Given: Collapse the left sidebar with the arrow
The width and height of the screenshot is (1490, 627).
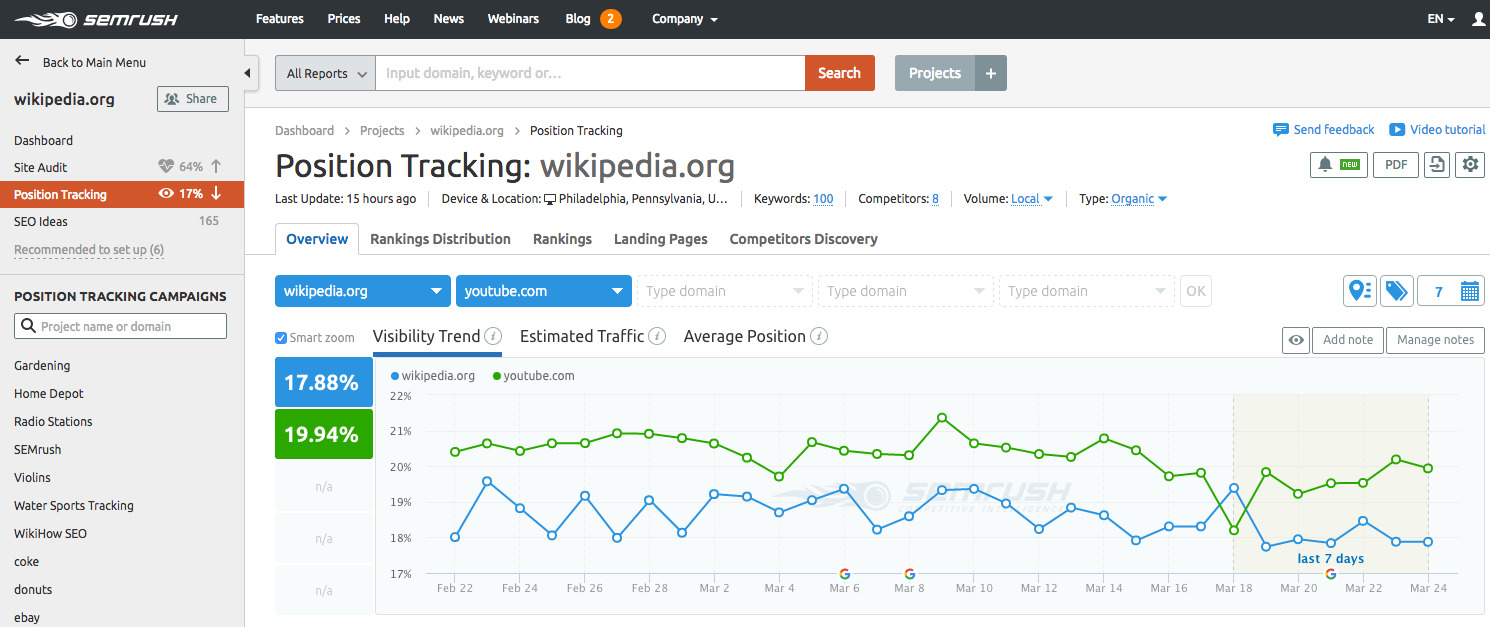Looking at the screenshot, I should point(247,72).
